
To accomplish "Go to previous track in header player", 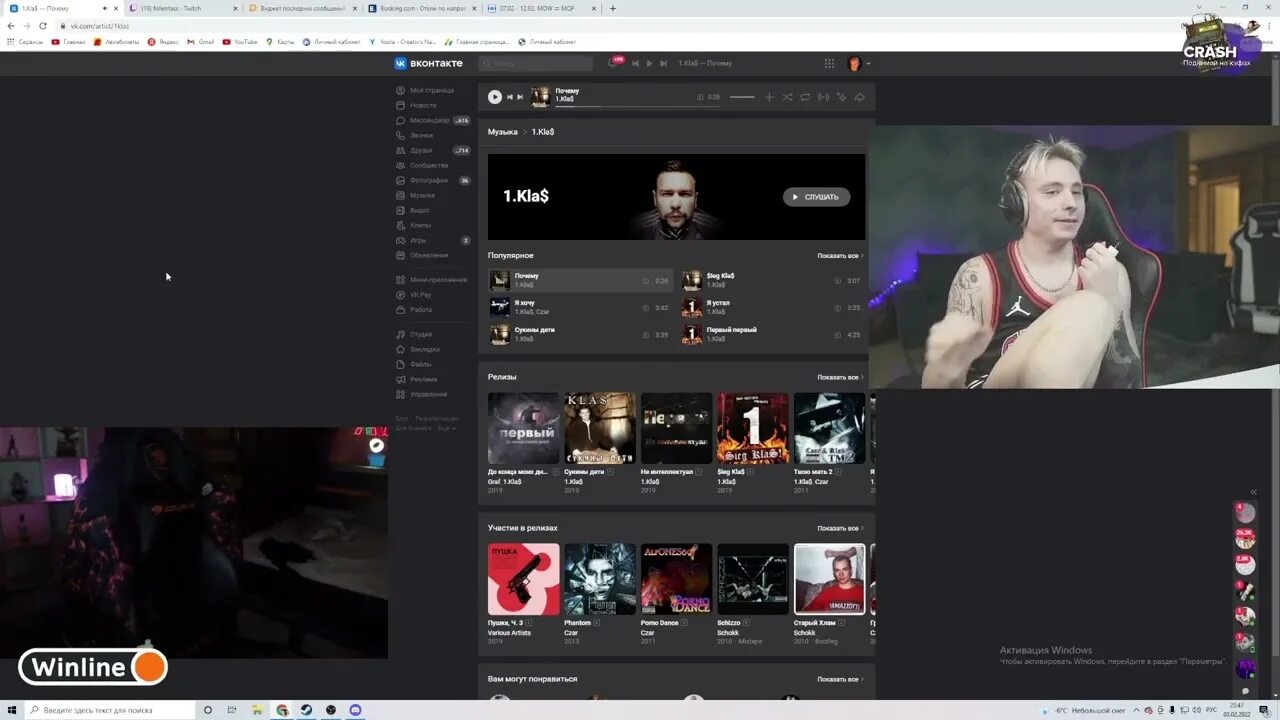I will pos(635,63).
